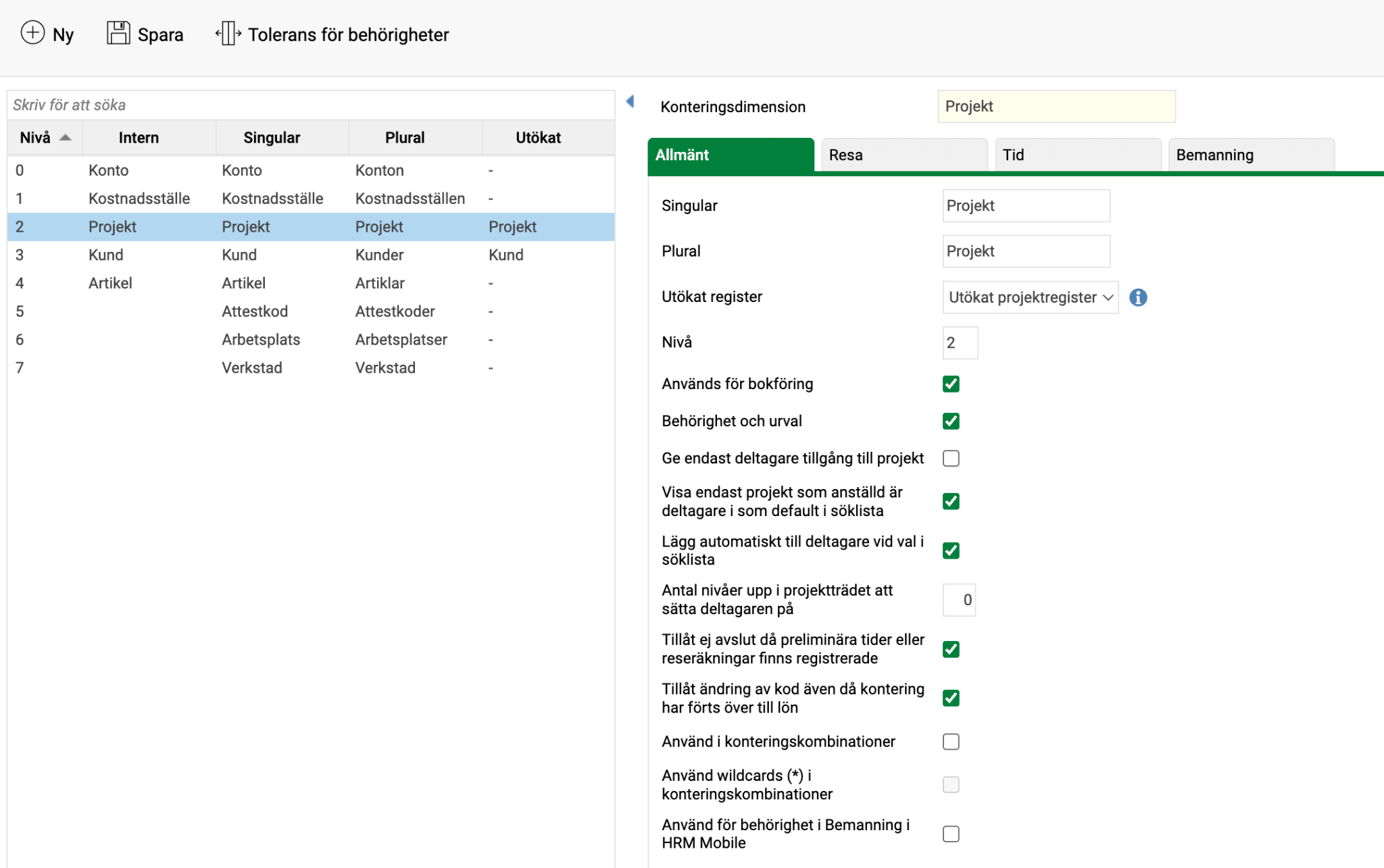
Task: Open the Bemanning tab
Action: pos(1252,155)
